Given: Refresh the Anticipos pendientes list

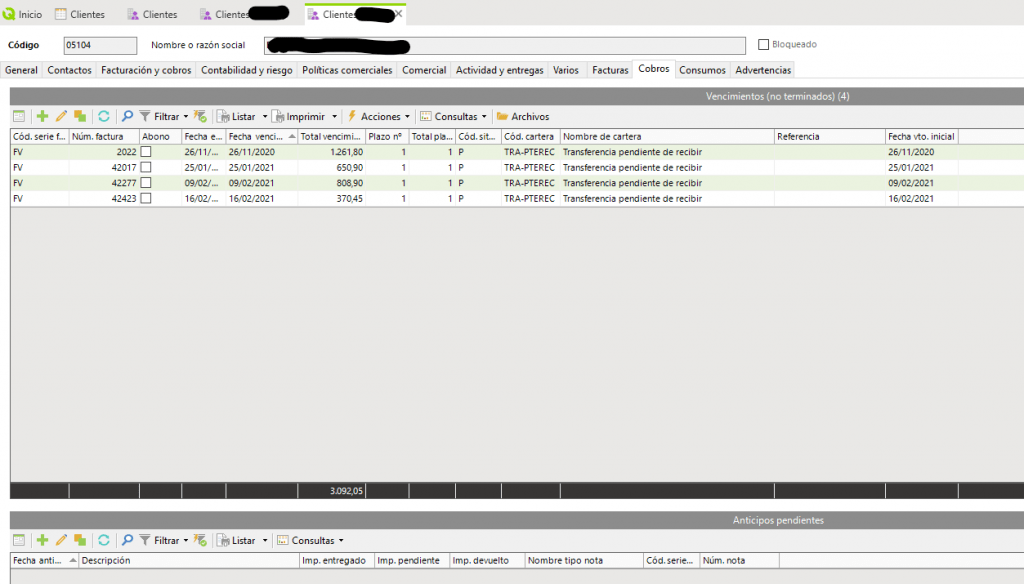Looking at the screenshot, I should click(x=104, y=540).
